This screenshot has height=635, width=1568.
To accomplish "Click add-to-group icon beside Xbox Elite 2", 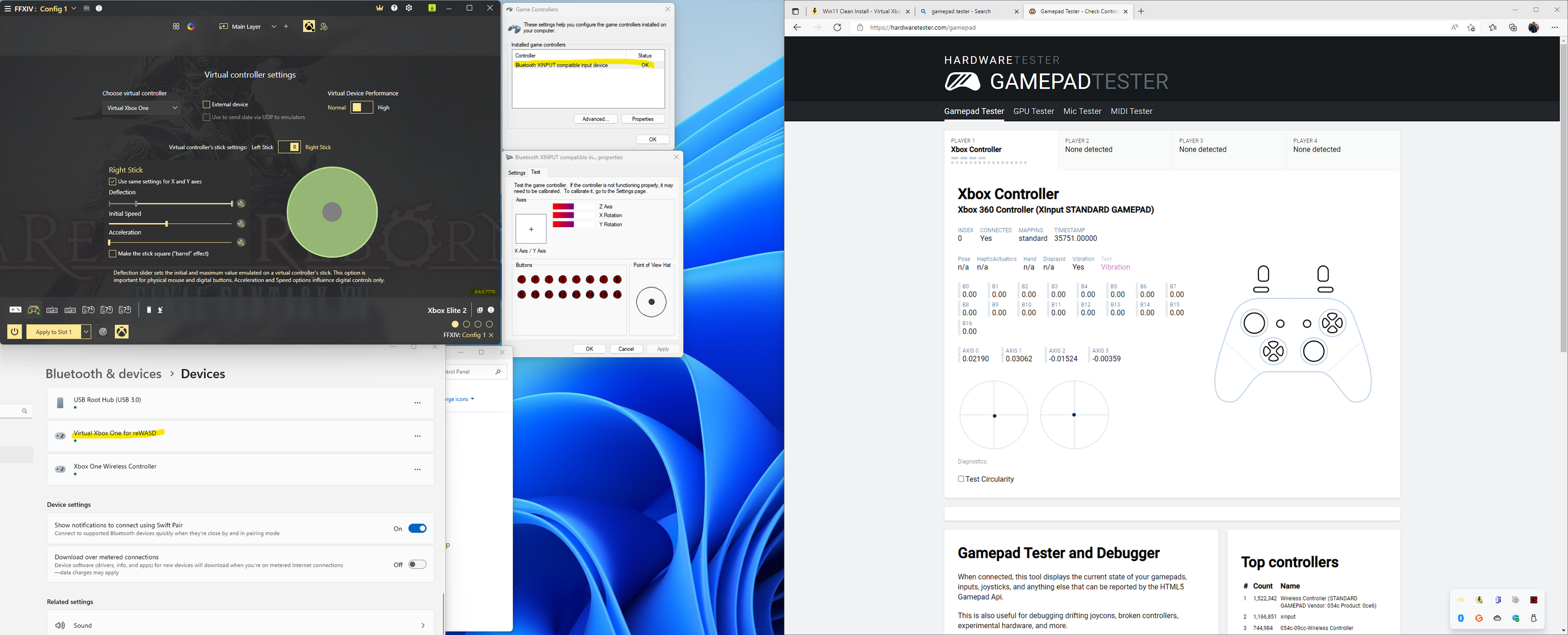I will click(480, 310).
